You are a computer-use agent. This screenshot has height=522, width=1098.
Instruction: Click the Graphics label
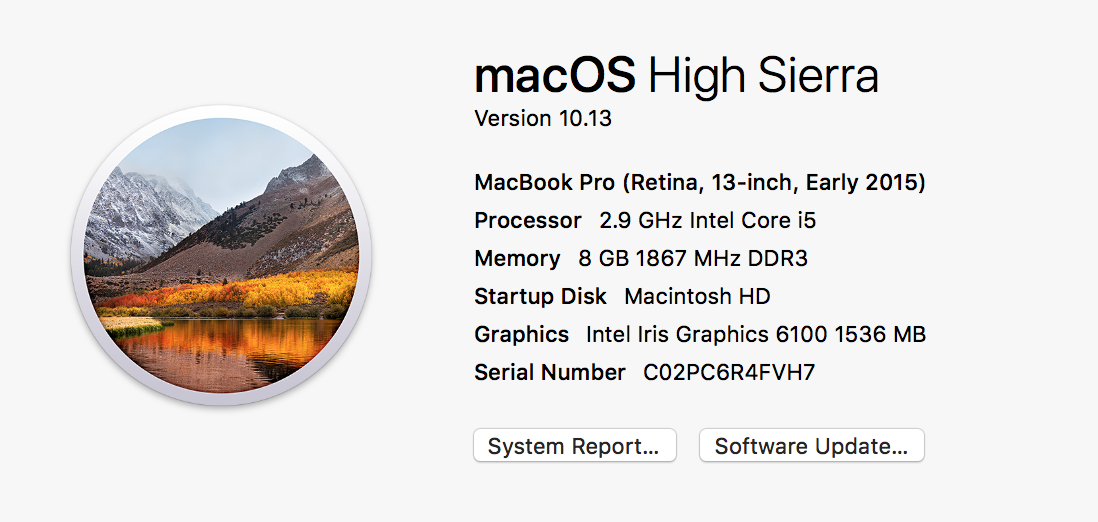click(x=521, y=334)
